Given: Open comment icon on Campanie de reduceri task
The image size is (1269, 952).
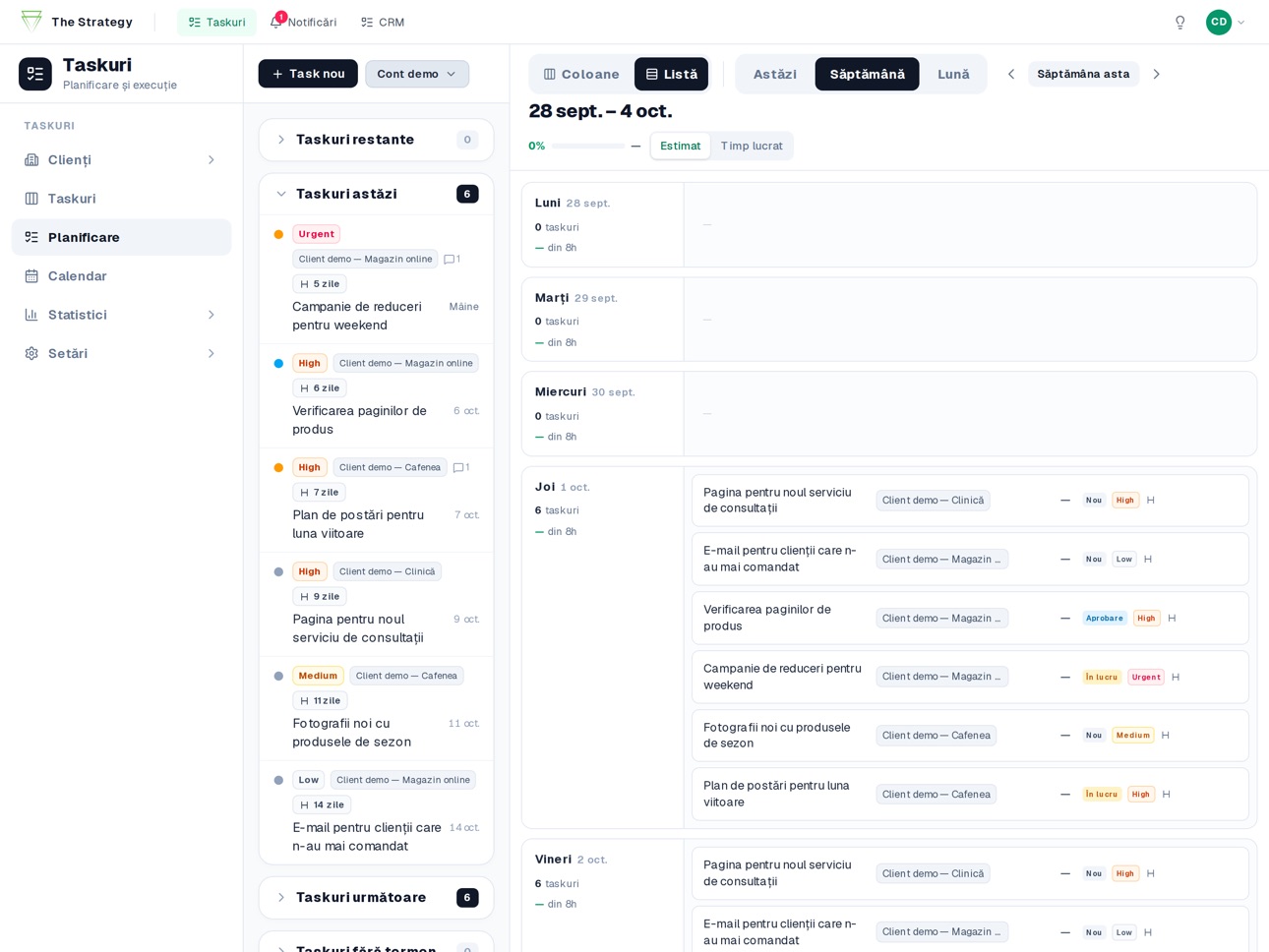Looking at the screenshot, I should click(450, 260).
